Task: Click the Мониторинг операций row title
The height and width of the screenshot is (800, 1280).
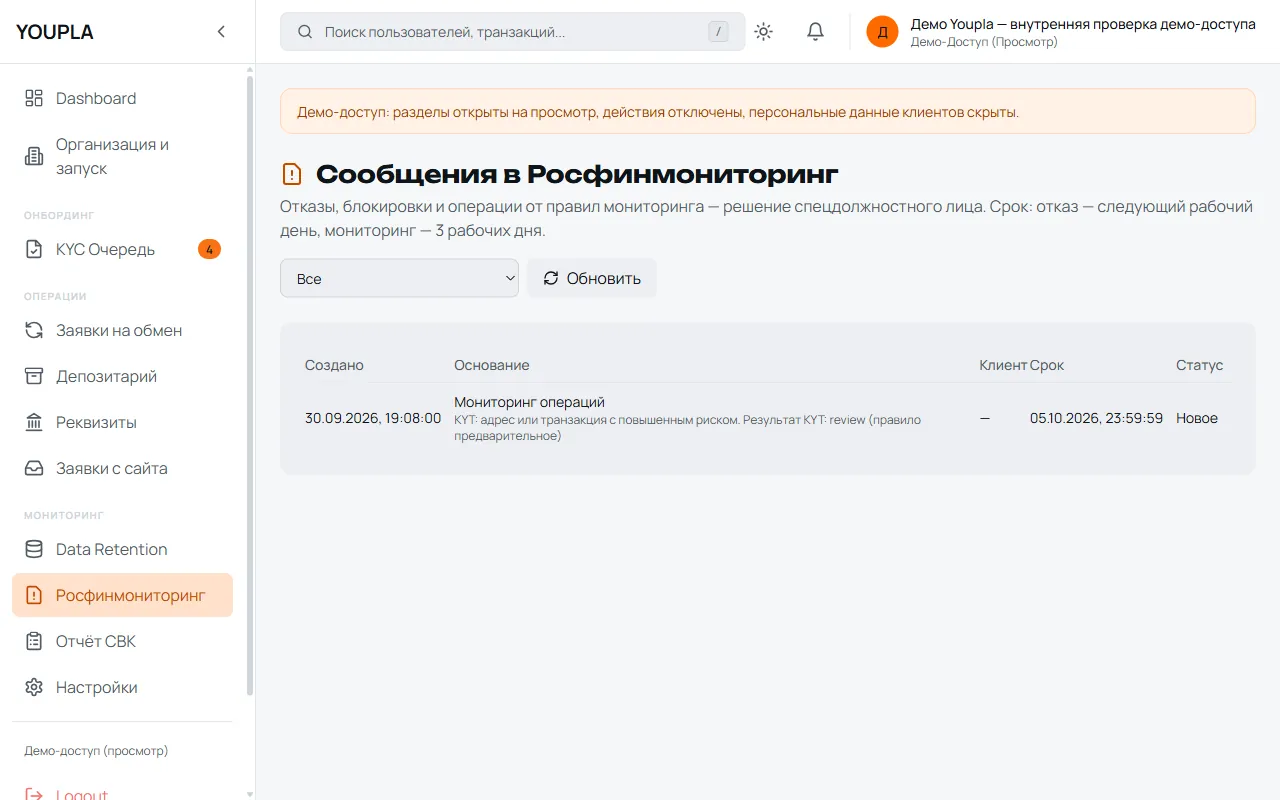Action: pyautogui.click(x=529, y=402)
